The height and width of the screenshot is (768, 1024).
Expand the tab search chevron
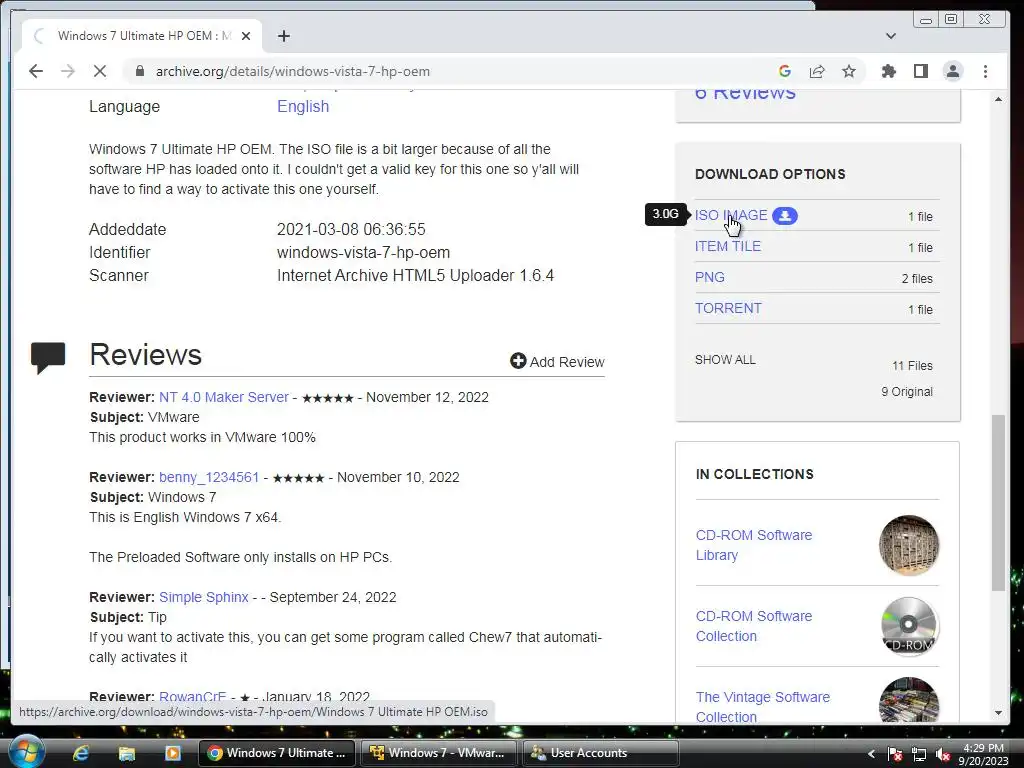coord(890,36)
